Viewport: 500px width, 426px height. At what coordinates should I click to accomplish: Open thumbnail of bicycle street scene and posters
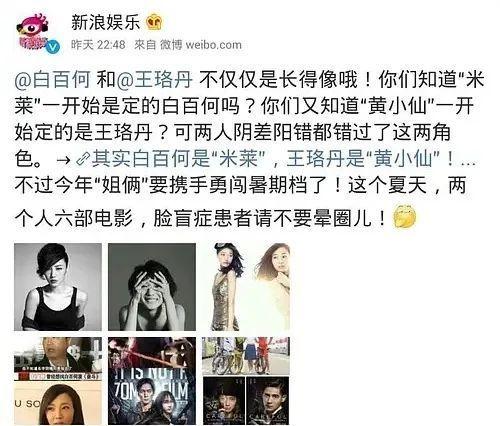pyautogui.click(x=246, y=381)
